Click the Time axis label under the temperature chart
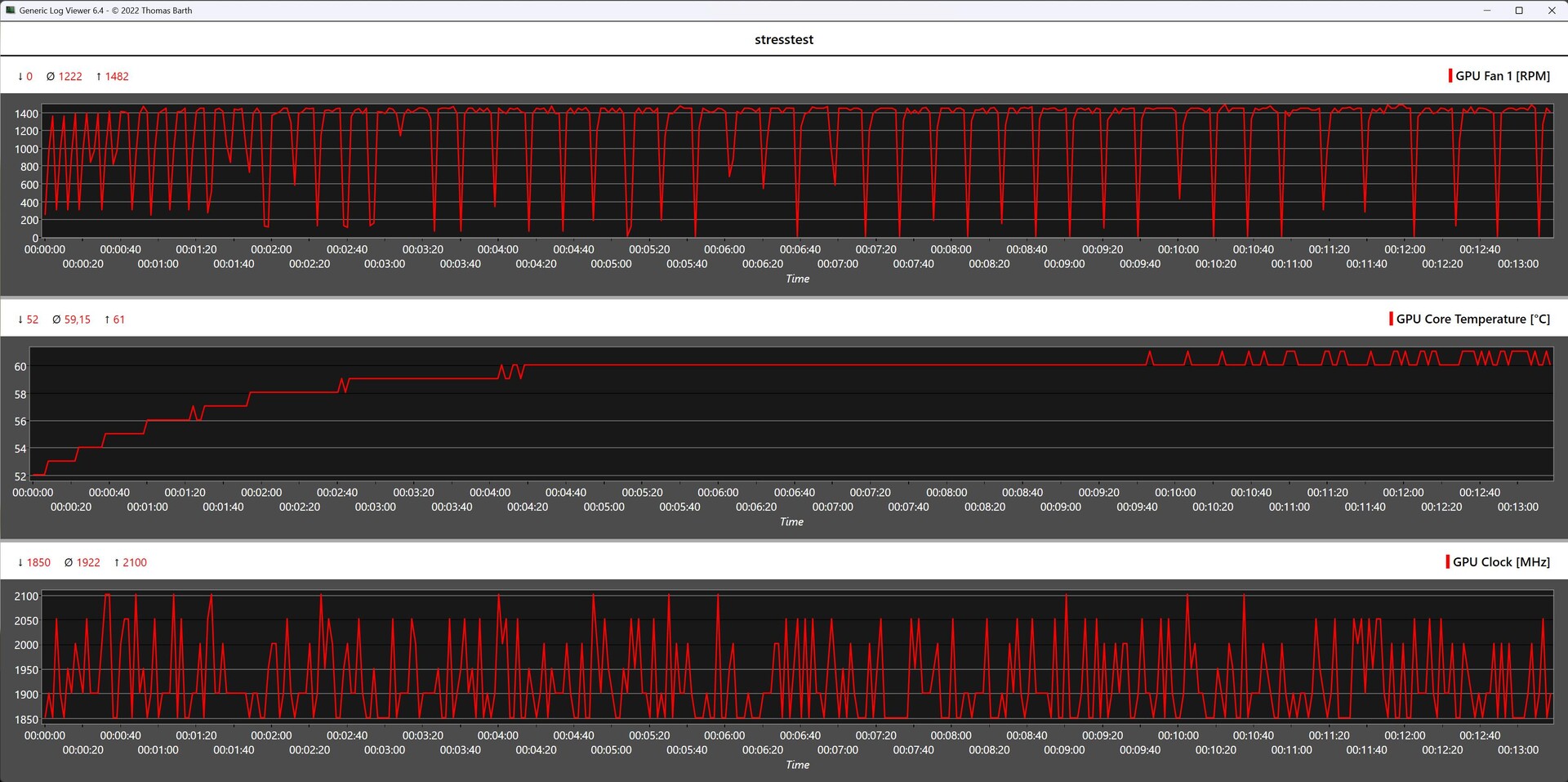This screenshot has height=782, width=1568. tap(791, 521)
